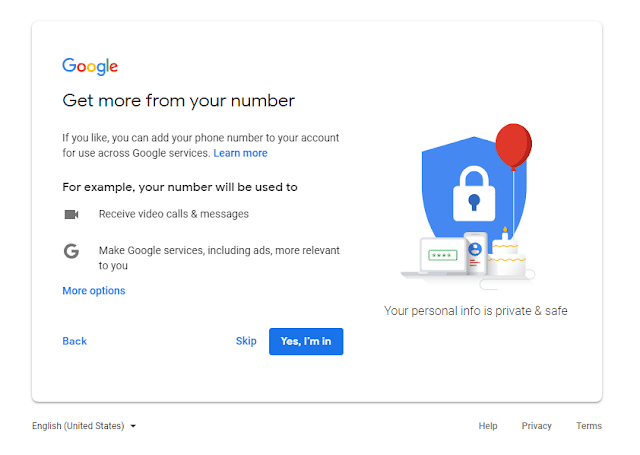This screenshot has width=640, height=455.
Task: Confirm with Yes, I'm in button
Action: [x=306, y=342]
